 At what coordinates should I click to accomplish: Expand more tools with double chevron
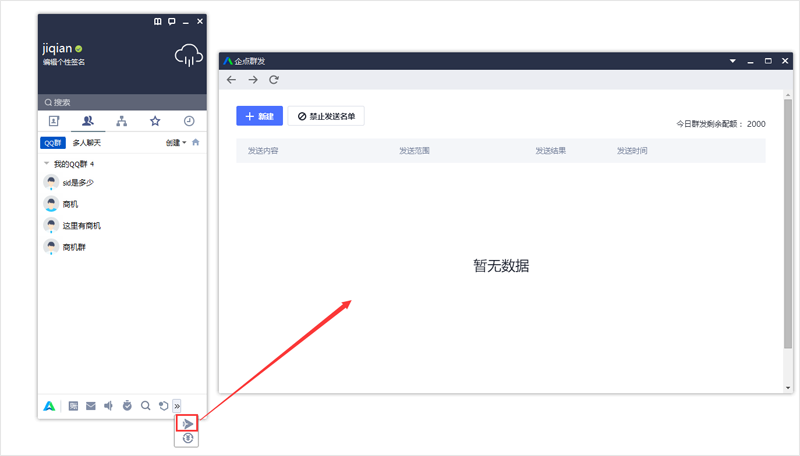pos(177,406)
